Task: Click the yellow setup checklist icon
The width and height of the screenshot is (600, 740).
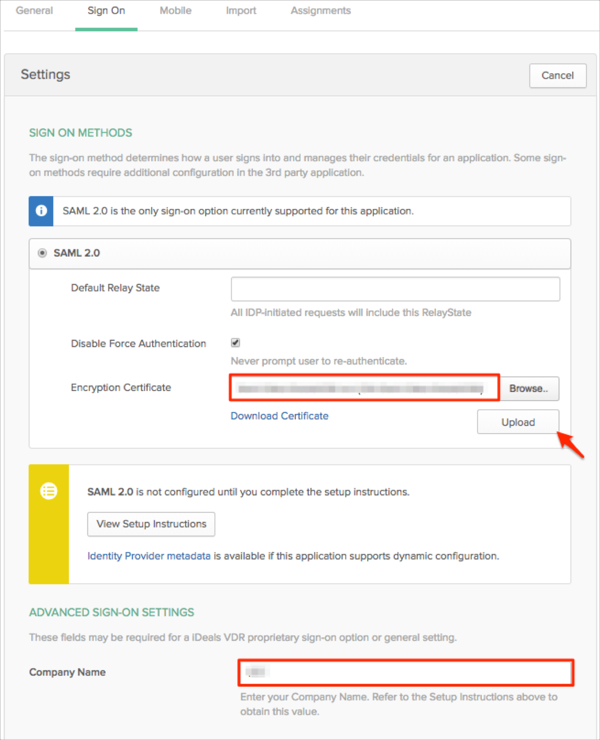Action: click(48, 492)
